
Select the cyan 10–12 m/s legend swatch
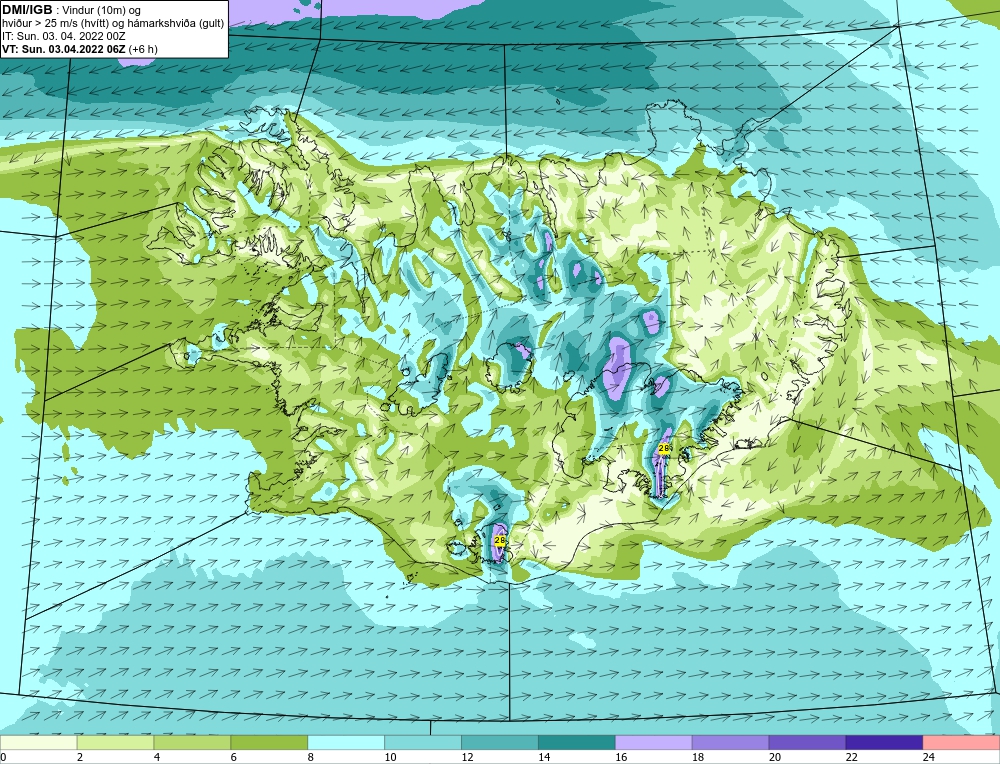tap(423, 743)
